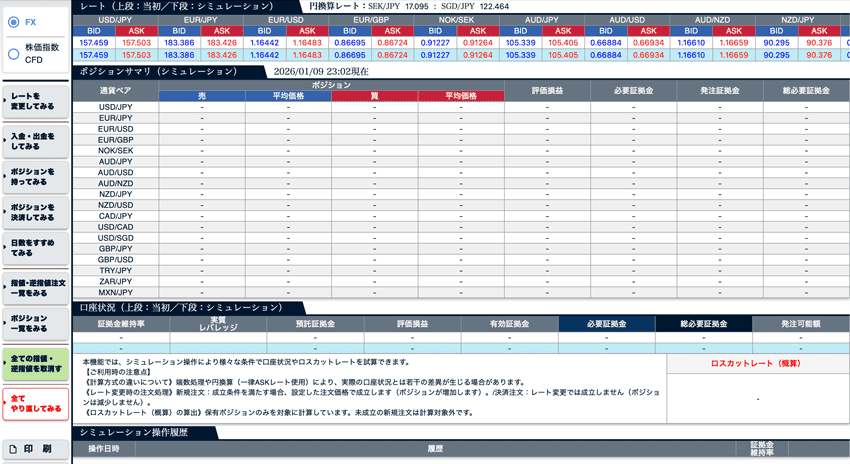Viewport: 850px width, 464px height.
Task: Cancel all orders with 全ての指値・逆指値を取消す
Action: (35, 363)
